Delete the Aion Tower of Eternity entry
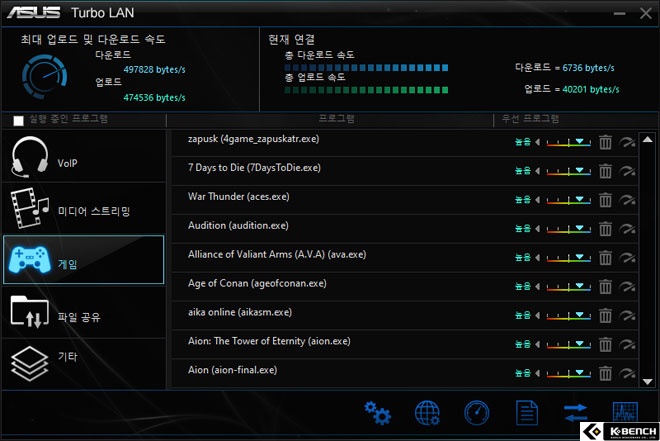This screenshot has height=441, width=660. coord(605,344)
